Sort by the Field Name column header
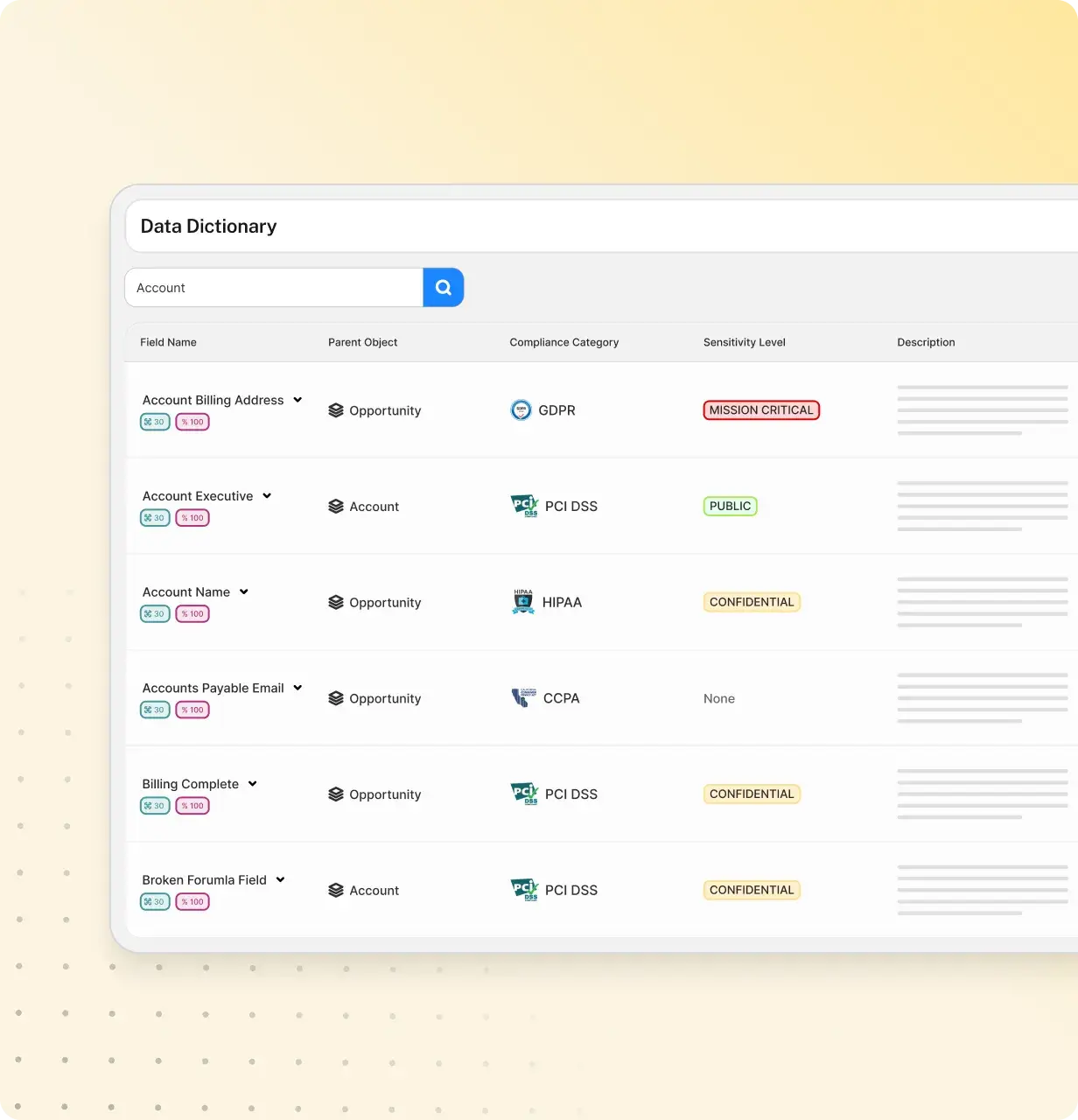Image resolution: width=1078 pixels, height=1120 pixels. [168, 342]
